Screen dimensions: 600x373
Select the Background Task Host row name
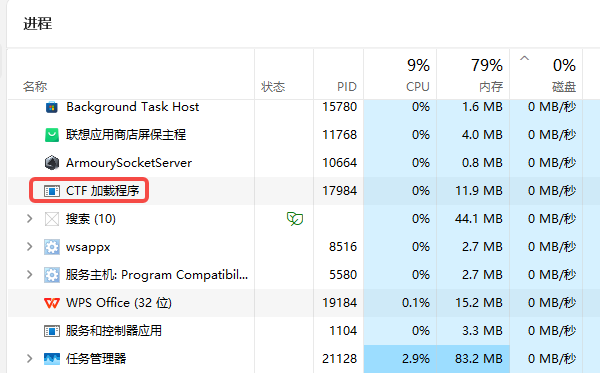click(x=132, y=107)
